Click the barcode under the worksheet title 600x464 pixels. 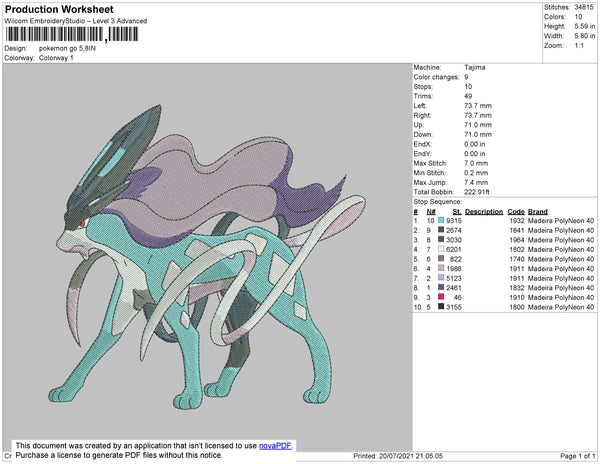pos(72,34)
